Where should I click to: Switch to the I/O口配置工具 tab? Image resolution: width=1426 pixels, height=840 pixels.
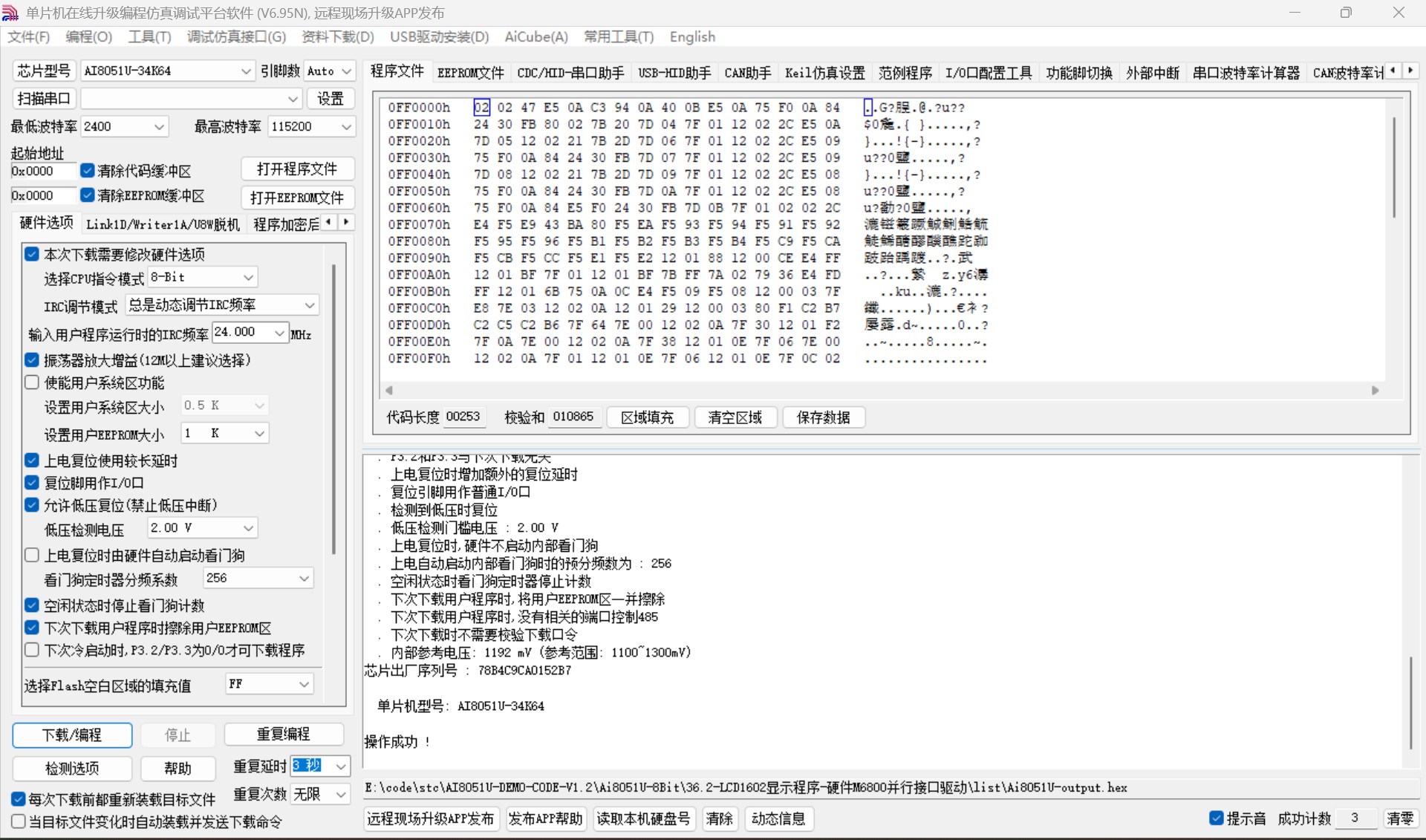point(989,73)
